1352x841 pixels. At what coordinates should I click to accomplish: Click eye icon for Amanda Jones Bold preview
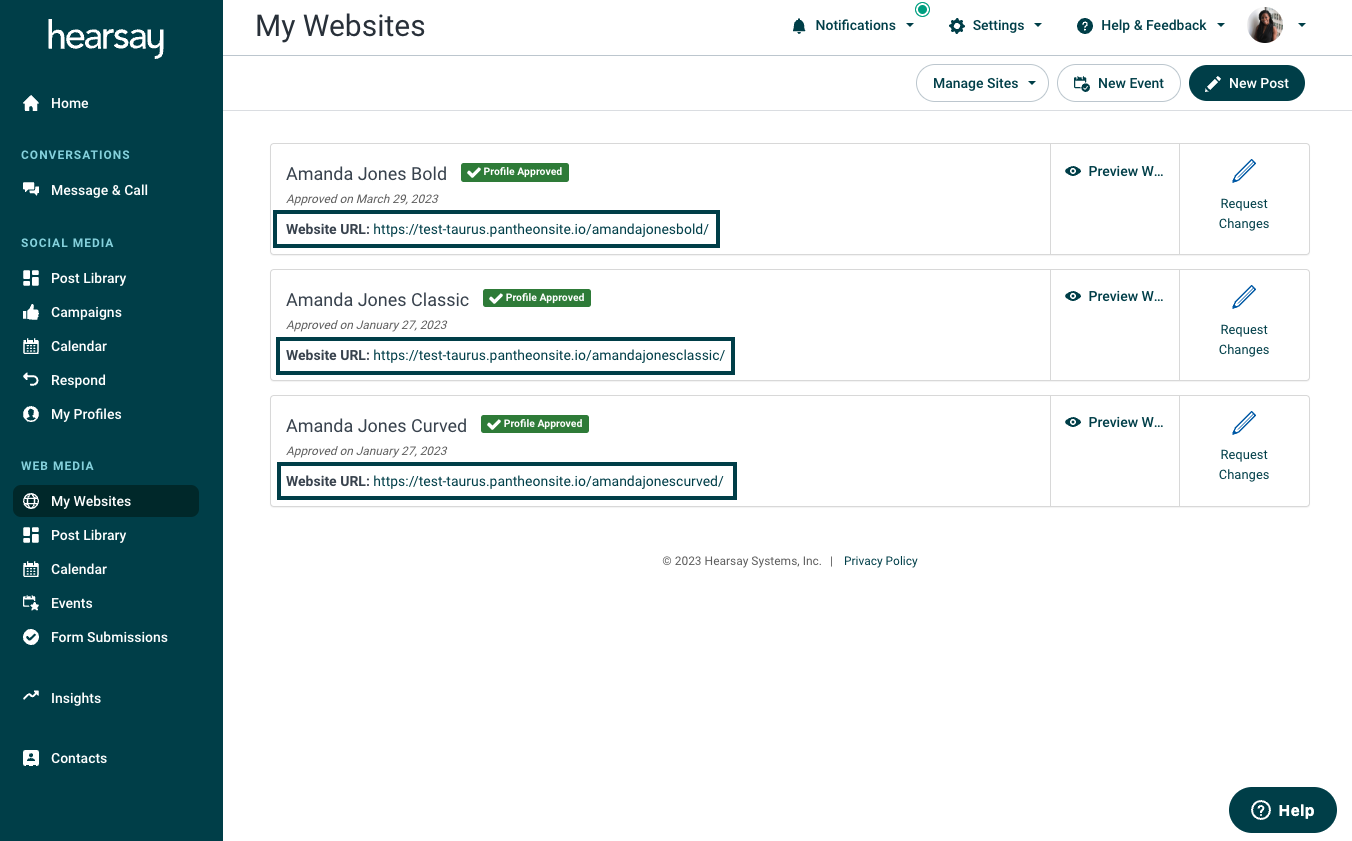[1073, 171]
